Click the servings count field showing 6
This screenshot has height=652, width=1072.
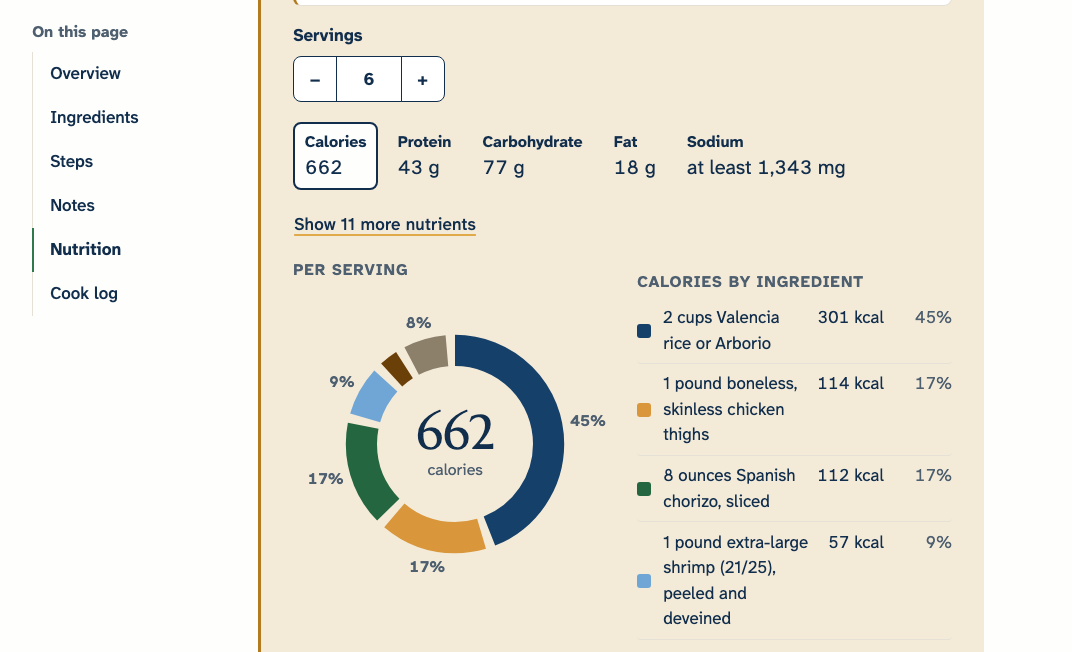(369, 79)
